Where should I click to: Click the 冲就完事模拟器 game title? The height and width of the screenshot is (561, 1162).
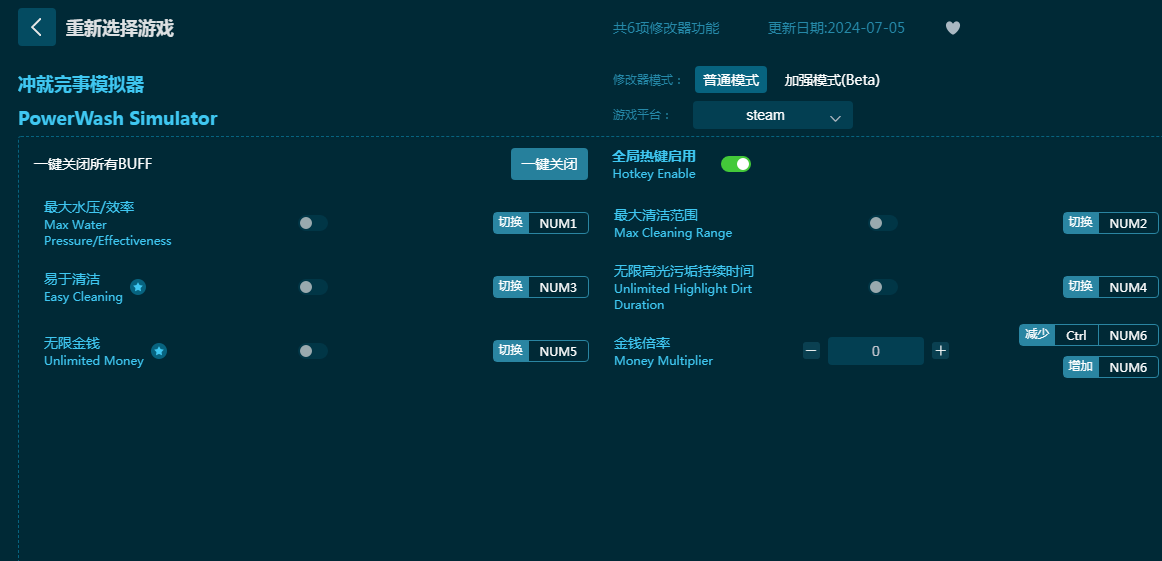click(81, 84)
